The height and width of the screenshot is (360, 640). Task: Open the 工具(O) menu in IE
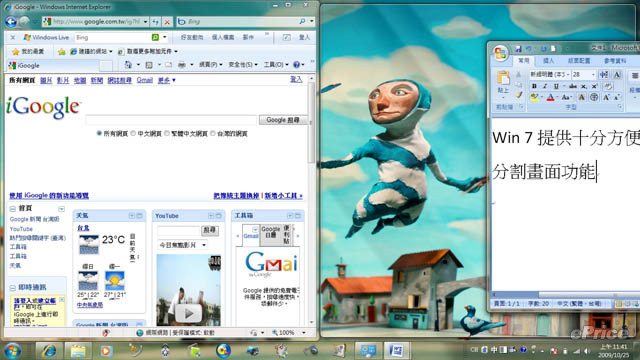(276, 64)
